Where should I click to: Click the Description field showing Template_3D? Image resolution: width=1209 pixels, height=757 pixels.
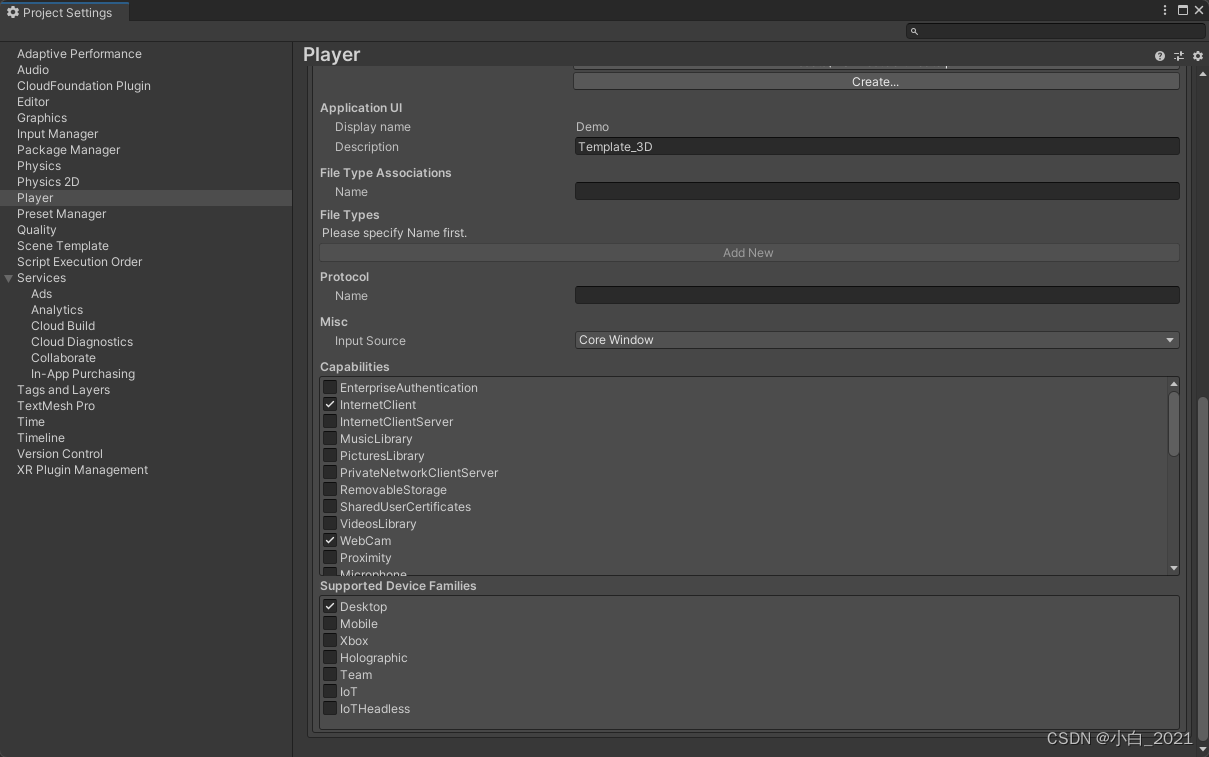[x=876, y=146]
